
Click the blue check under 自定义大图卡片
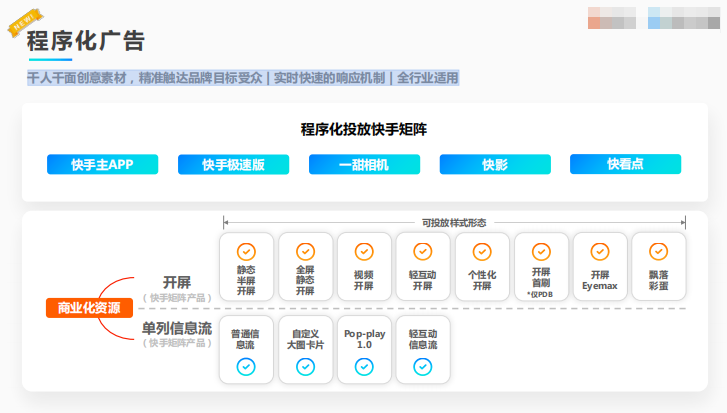pos(306,367)
